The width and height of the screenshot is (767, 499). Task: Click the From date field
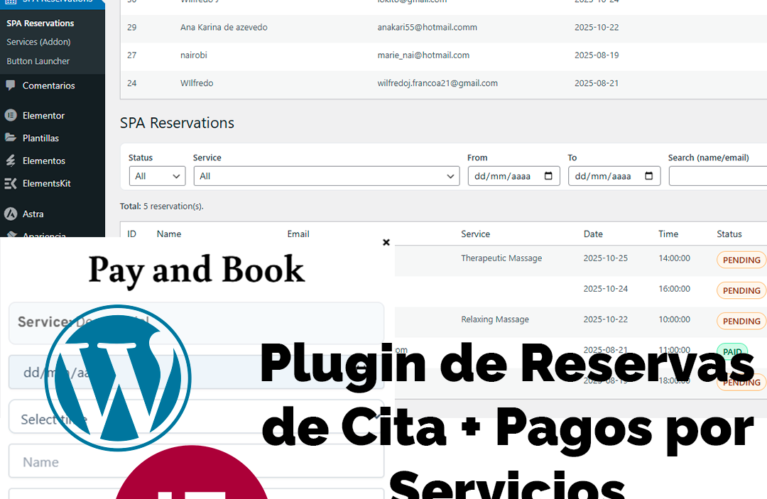(x=514, y=176)
